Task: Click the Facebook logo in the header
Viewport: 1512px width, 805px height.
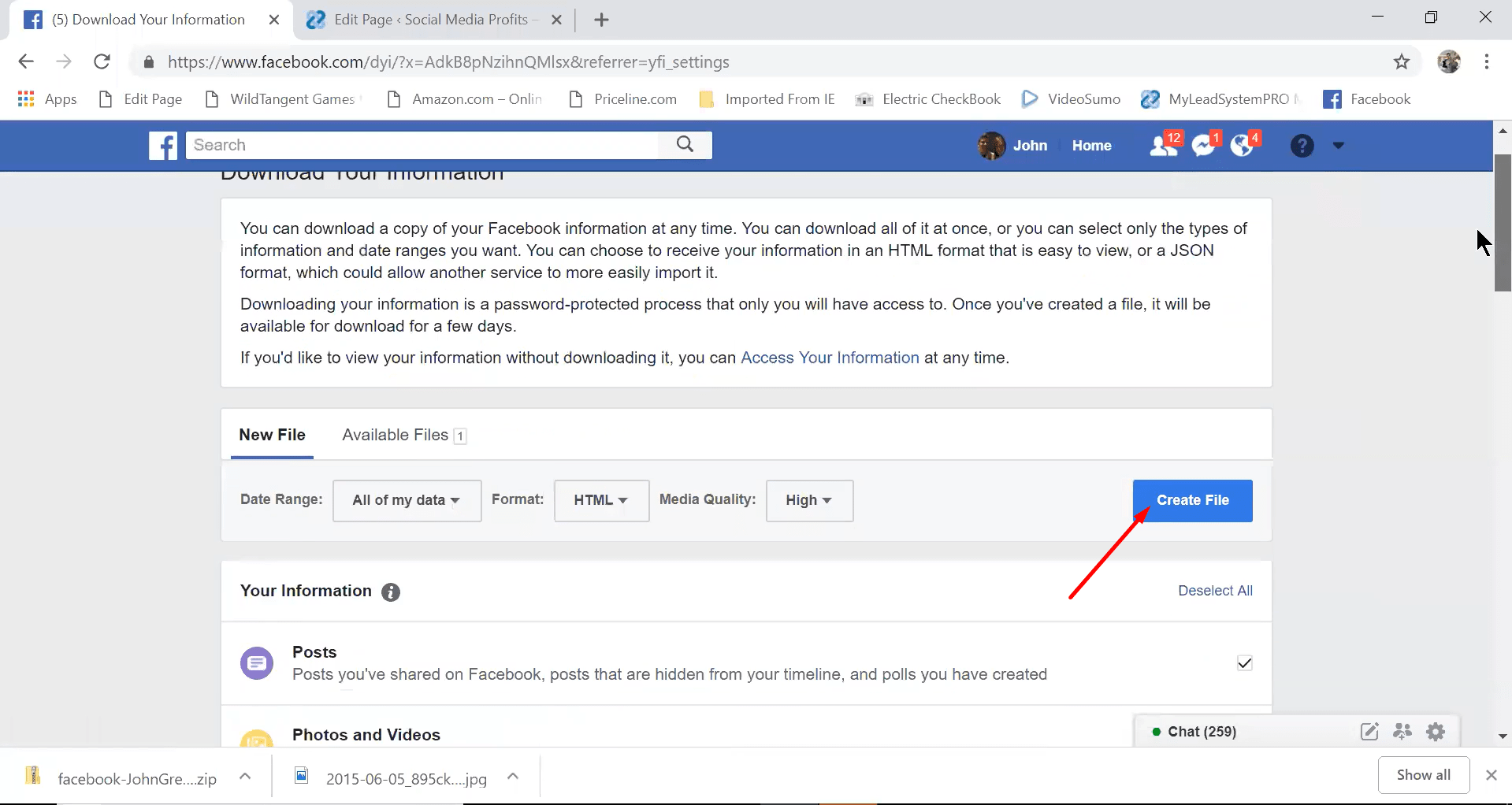Action: pyautogui.click(x=163, y=145)
